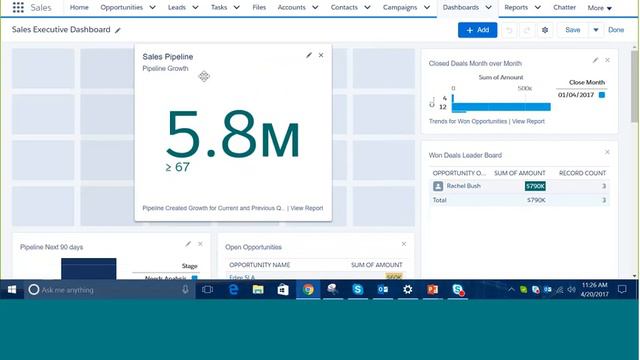Click the Add component button
Image resolution: width=640 pixels, height=360 pixels.
[478, 30]
